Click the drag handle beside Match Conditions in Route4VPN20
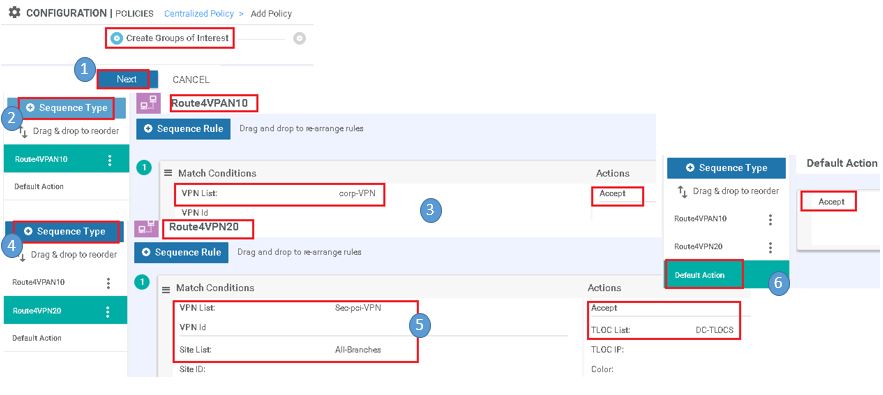Viewport: 883px width, 395px height. pos(166,289)
